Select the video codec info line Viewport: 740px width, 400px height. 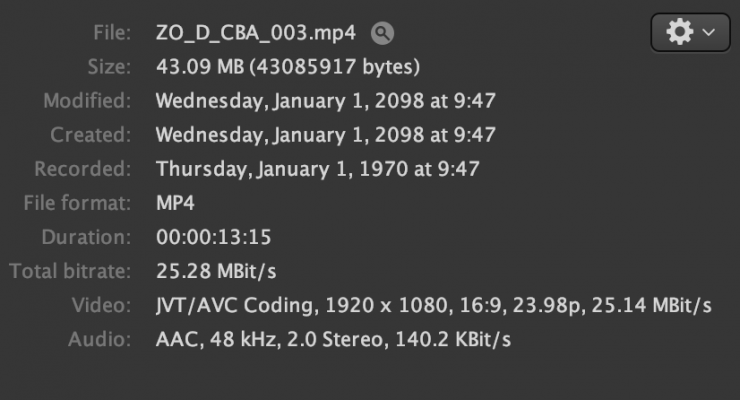coord(433,305)
